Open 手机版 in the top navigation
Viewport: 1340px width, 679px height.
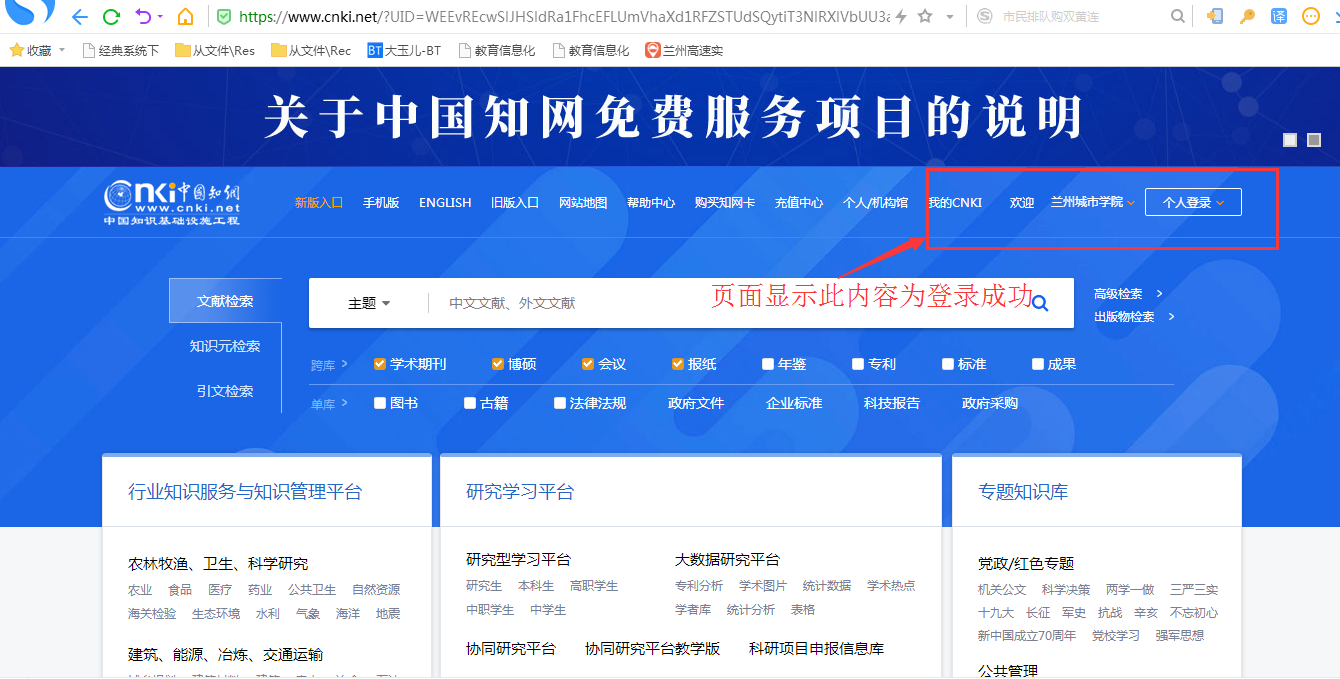pyautogui.click(x=381, y=202)
